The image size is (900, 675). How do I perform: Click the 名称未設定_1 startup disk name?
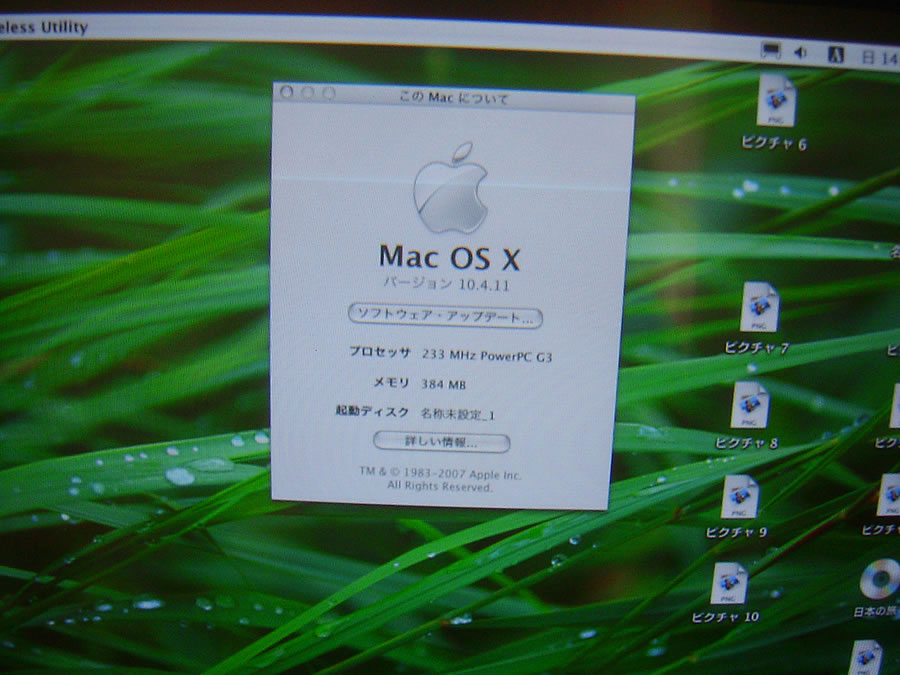pyautogui.click(x=457, y=414)
